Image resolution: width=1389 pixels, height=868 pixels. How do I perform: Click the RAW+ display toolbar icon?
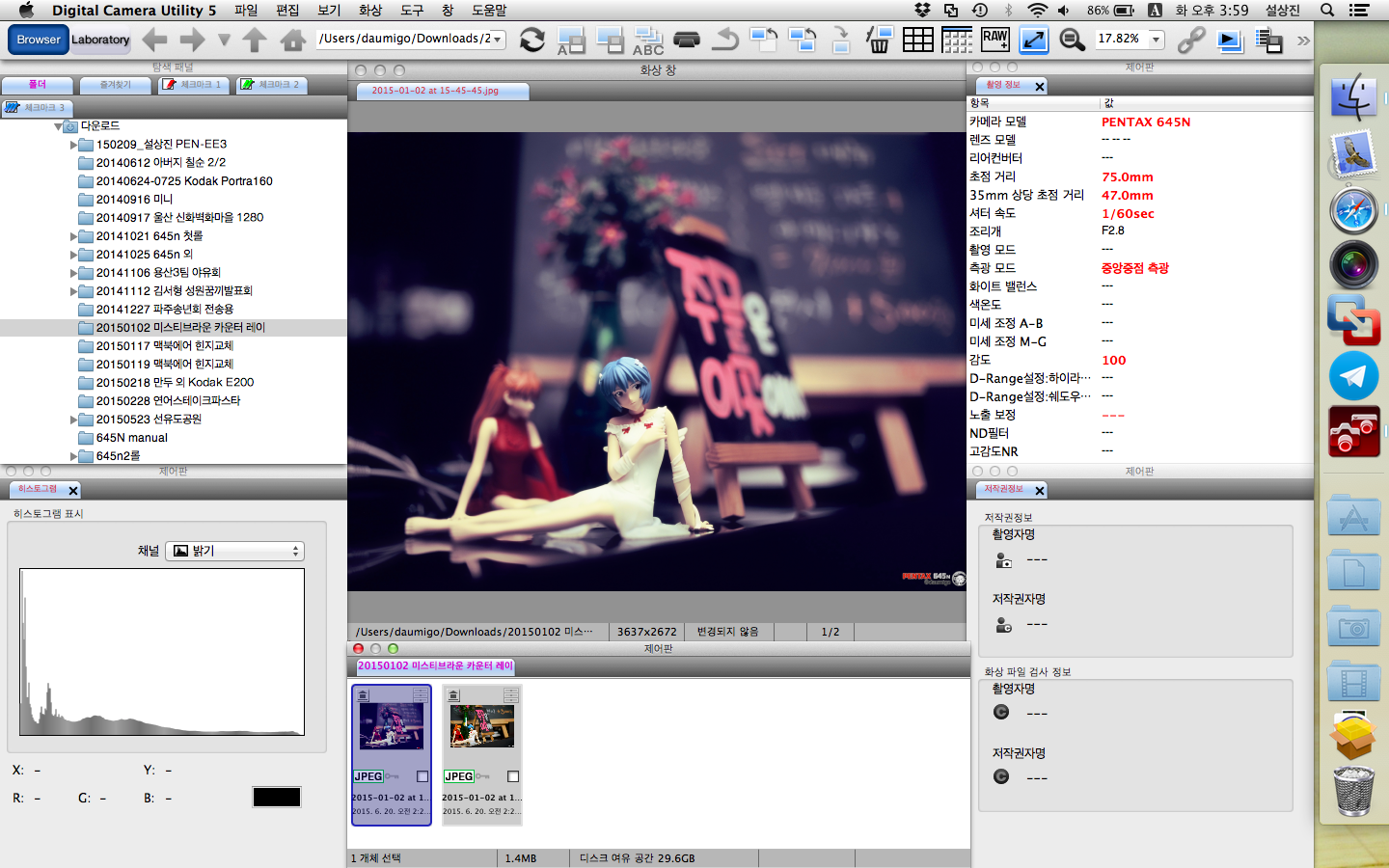click(995, 40)
